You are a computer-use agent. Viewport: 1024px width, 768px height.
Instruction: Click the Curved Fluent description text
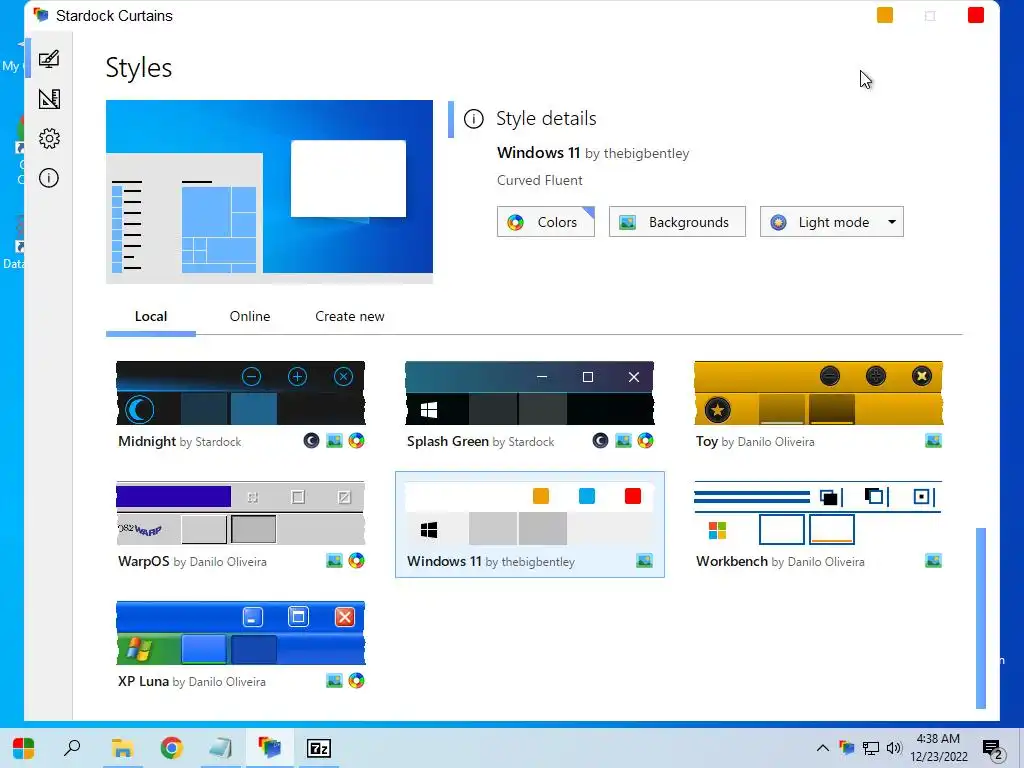(539, 180)
